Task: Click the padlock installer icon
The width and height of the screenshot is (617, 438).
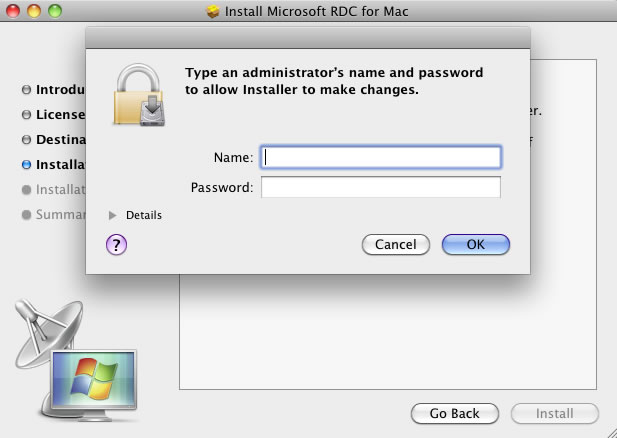Action: tap(139, 95)
